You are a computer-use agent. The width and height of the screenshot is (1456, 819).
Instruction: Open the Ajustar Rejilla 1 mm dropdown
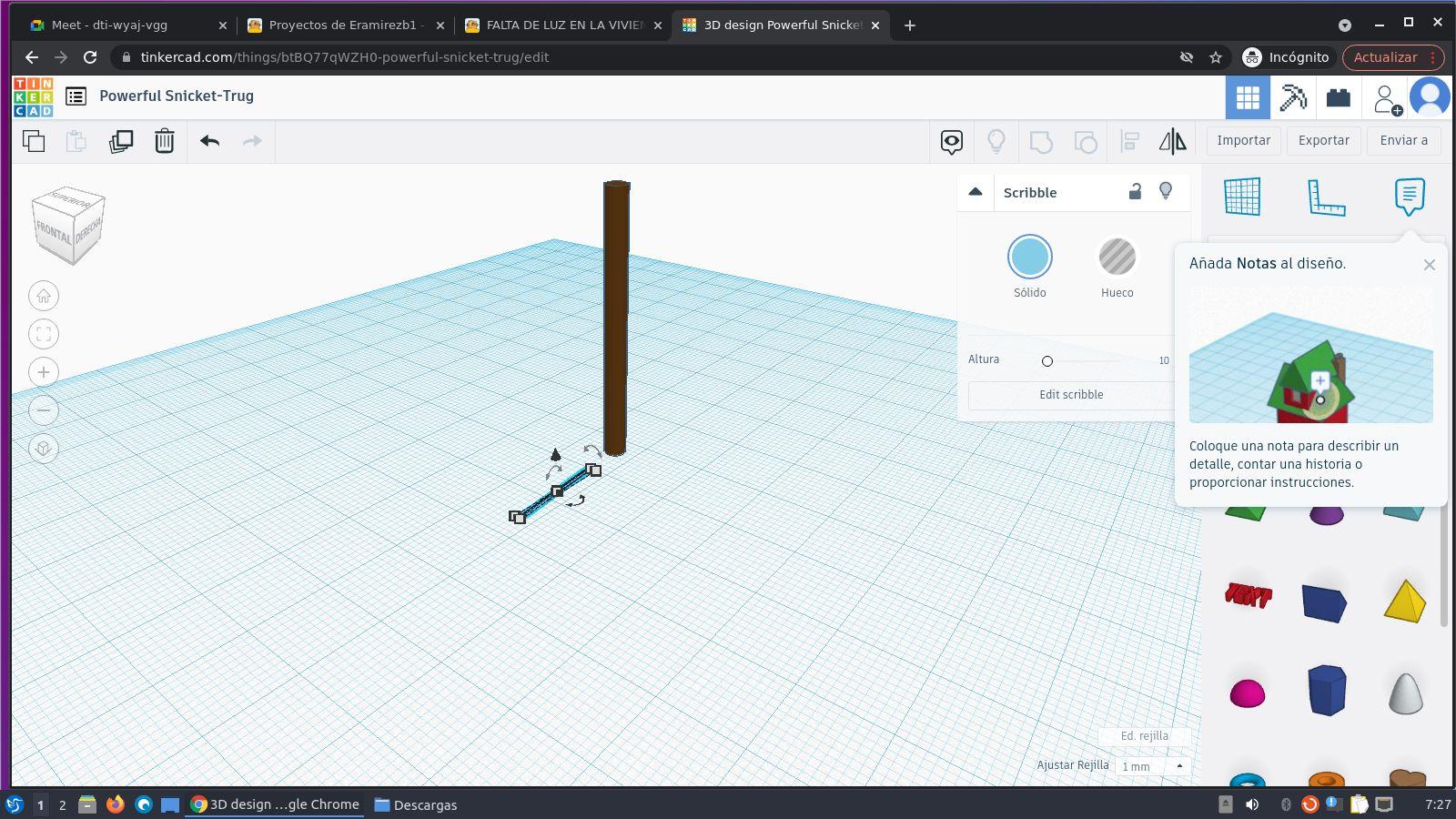1152,766
